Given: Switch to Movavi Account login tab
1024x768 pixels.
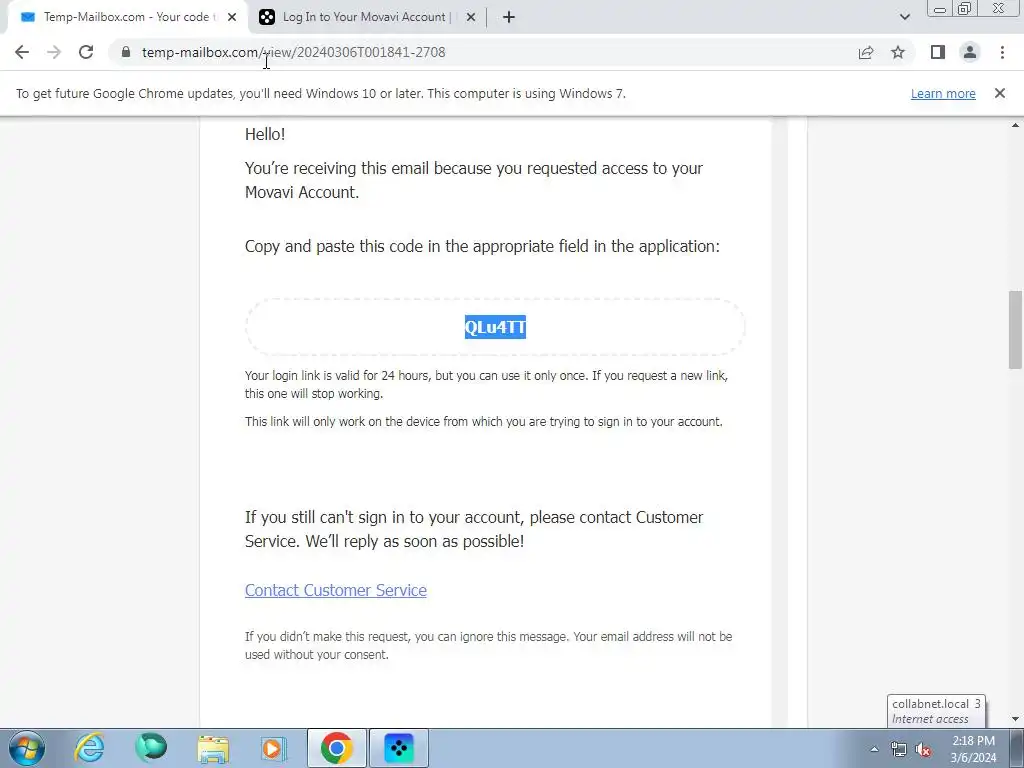Looking at the screenshot, I should [x=366, y=17].
